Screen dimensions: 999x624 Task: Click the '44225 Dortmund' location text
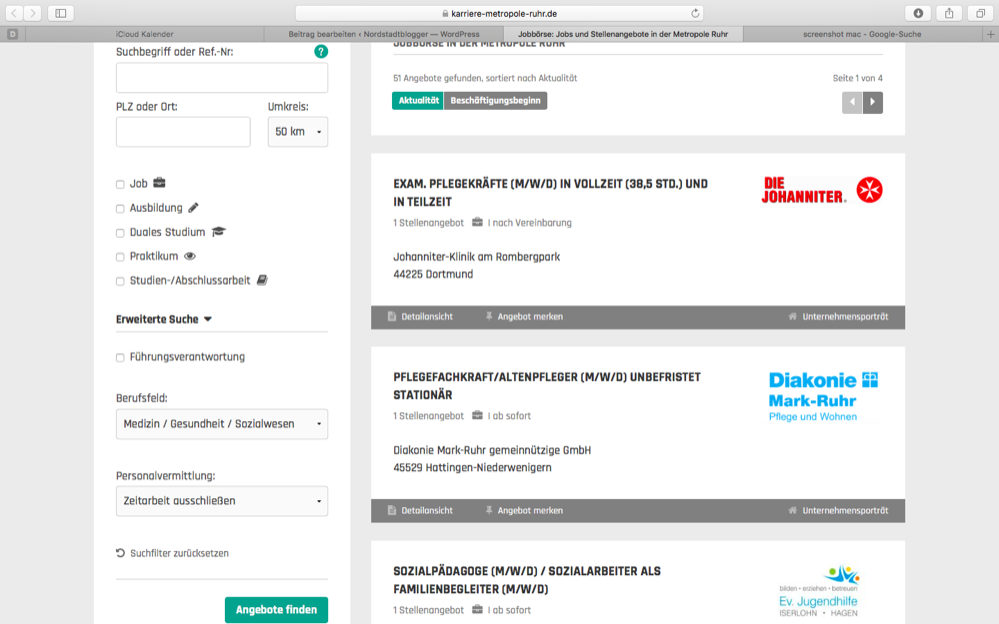(x=433, y=274)
